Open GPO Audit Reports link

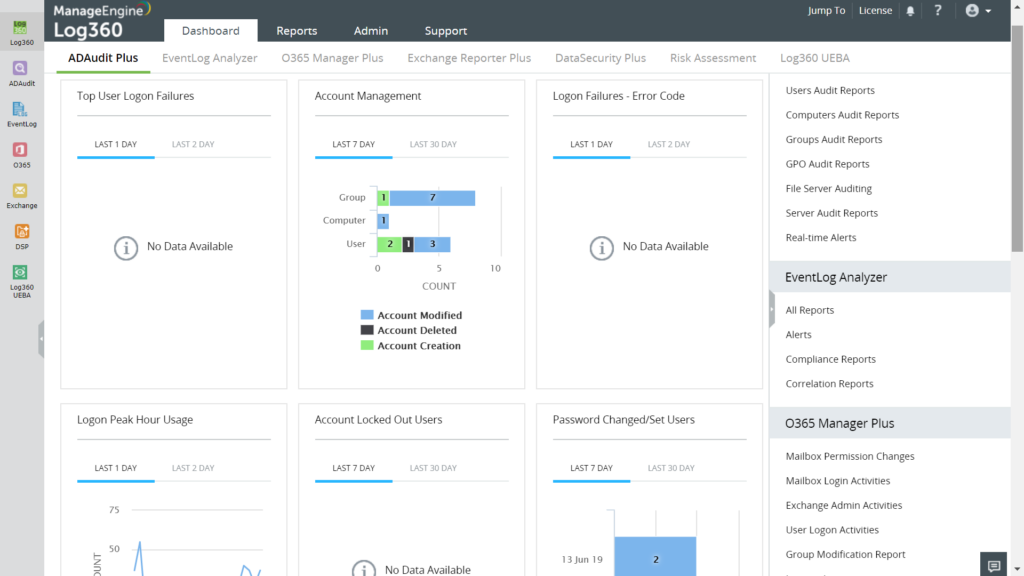coord(827,164)
